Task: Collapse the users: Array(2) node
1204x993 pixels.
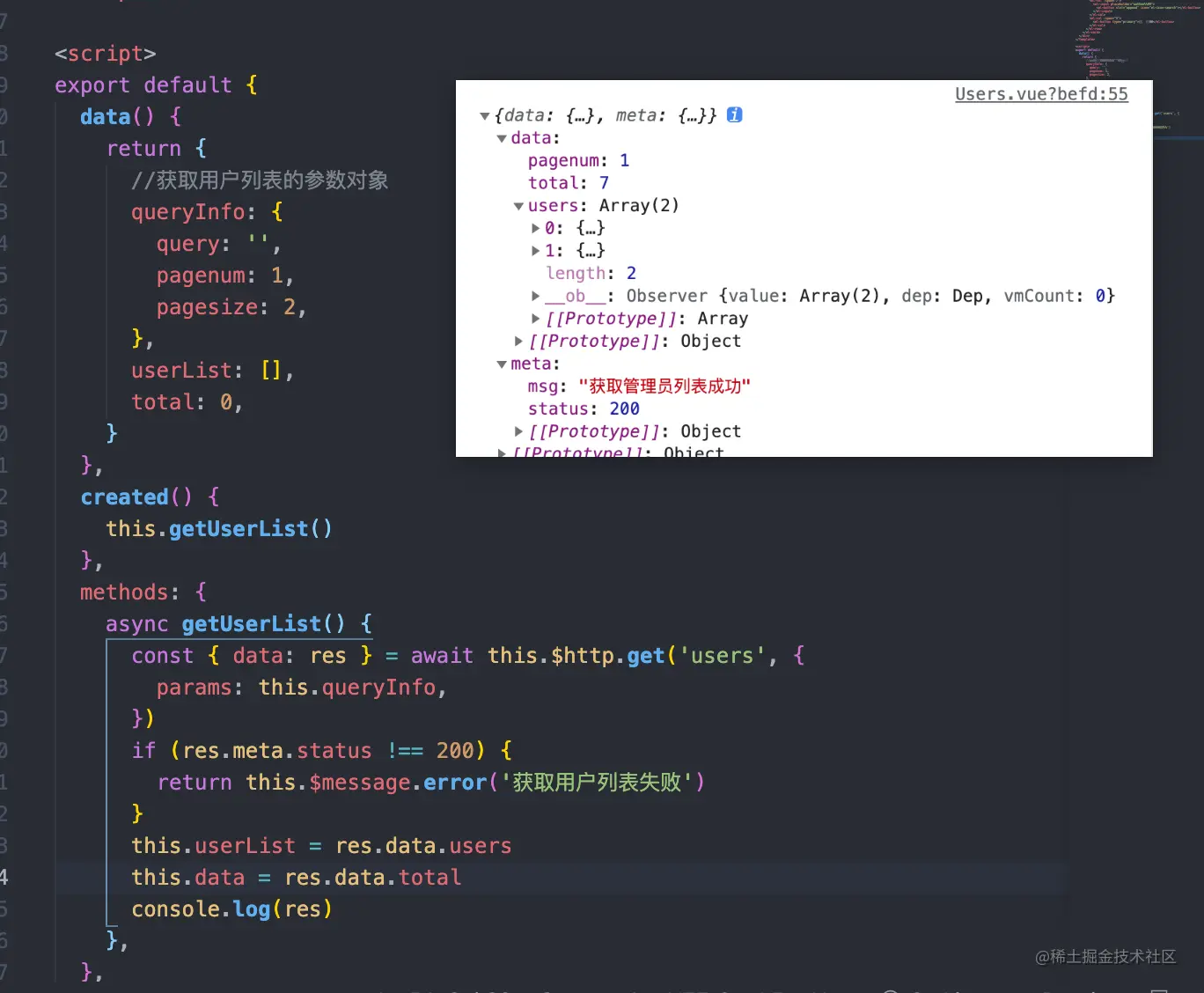Action: (x=518, y=206)
